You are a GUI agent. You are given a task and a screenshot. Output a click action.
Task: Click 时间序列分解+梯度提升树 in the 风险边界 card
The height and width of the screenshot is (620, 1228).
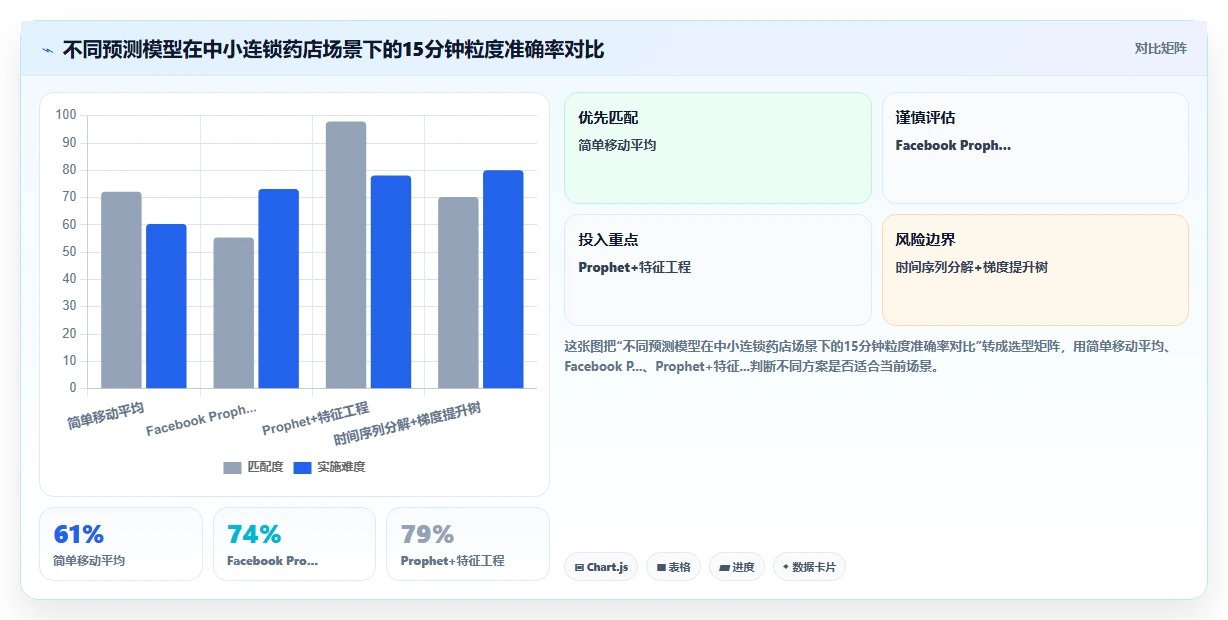point(972,267)
